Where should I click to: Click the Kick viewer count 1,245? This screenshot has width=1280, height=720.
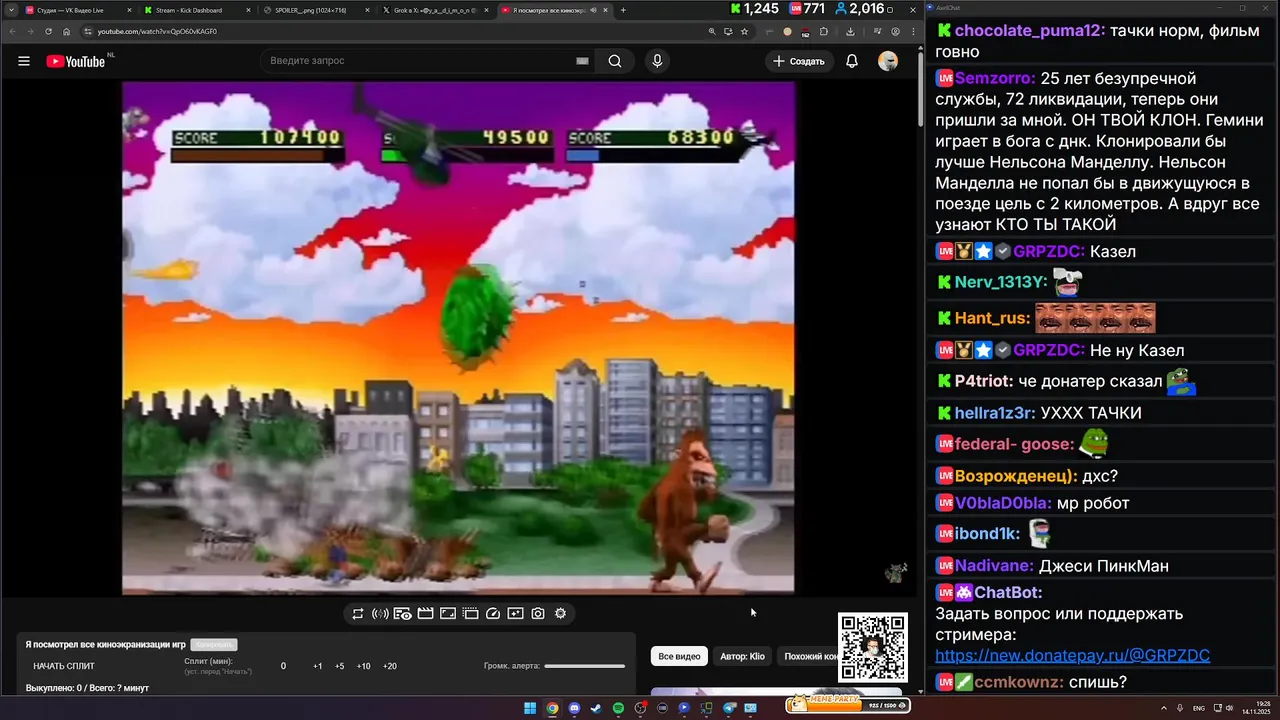point(755,9)
